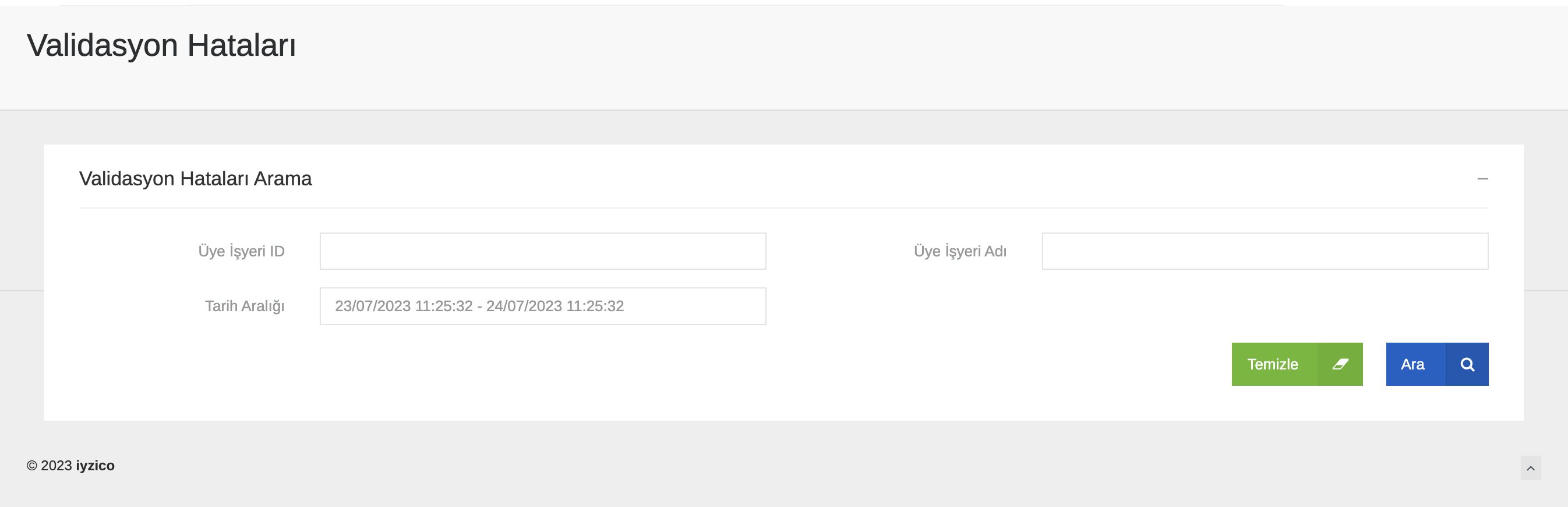Click the eraser icon on Temizle

pyautogui.click(x=1340, y=364)
